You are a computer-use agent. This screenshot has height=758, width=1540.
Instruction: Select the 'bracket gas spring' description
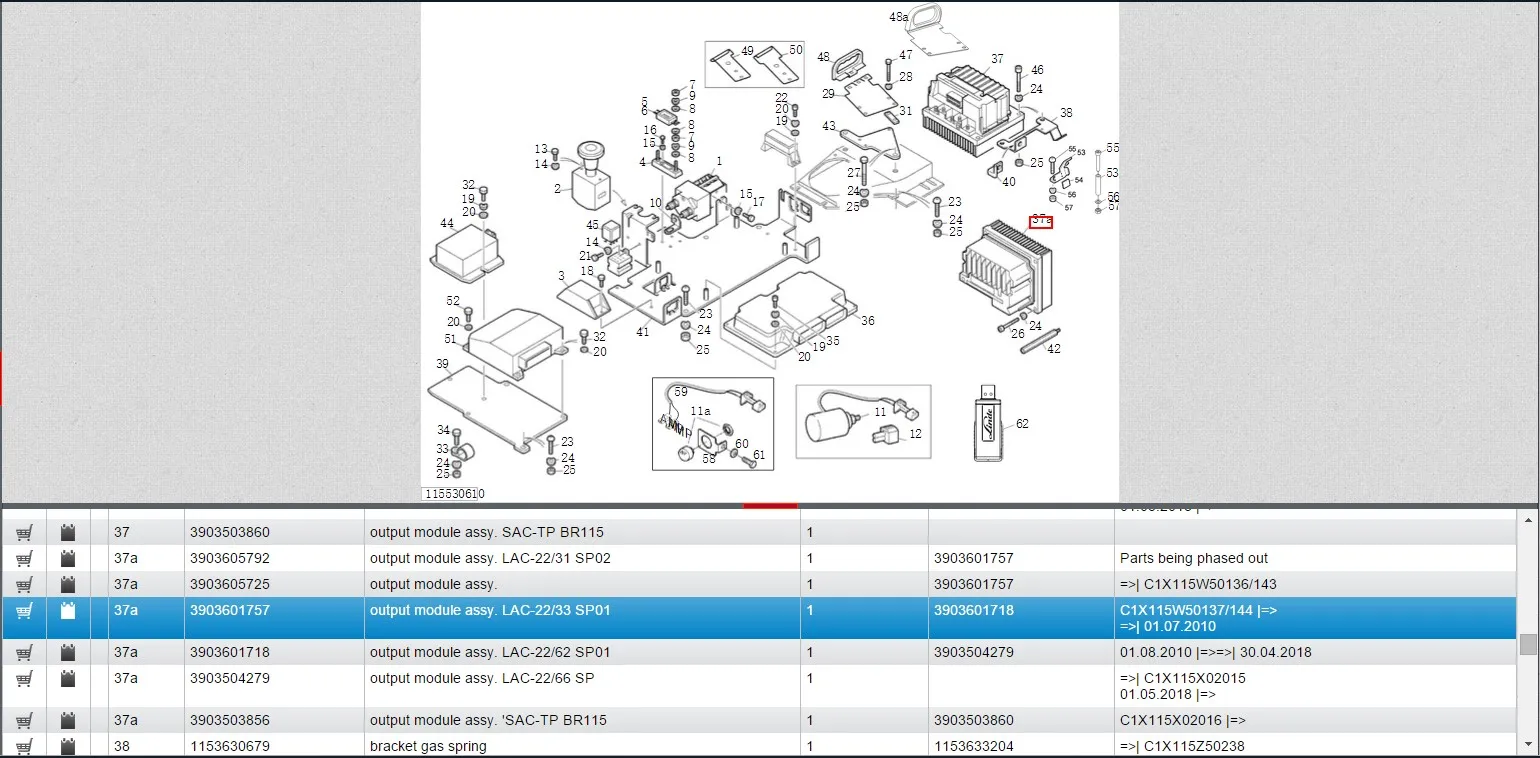pos(428,747)
